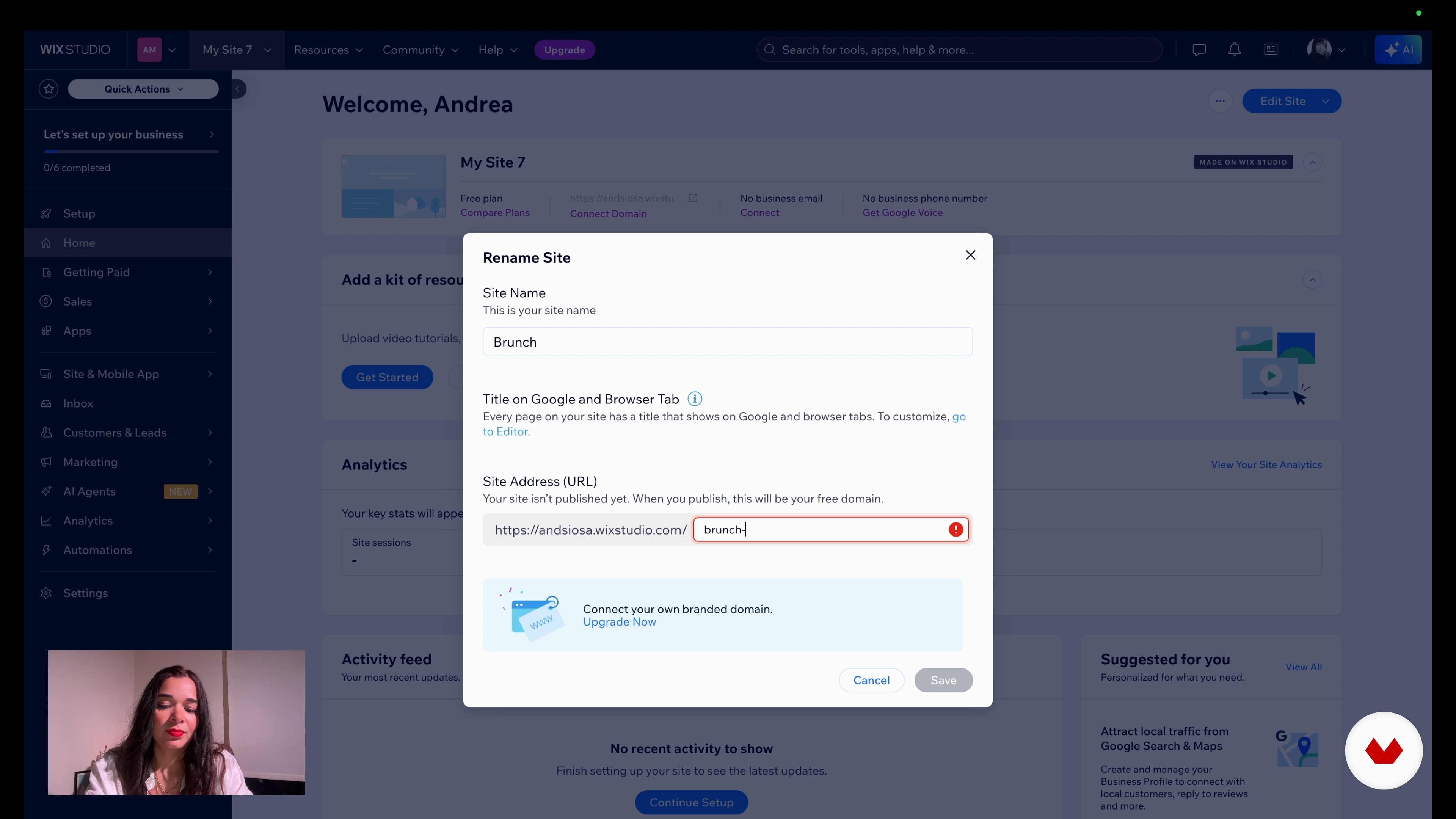Expand Site & Mobile App section
1456x819 pixels.
(x=128, y=374)
